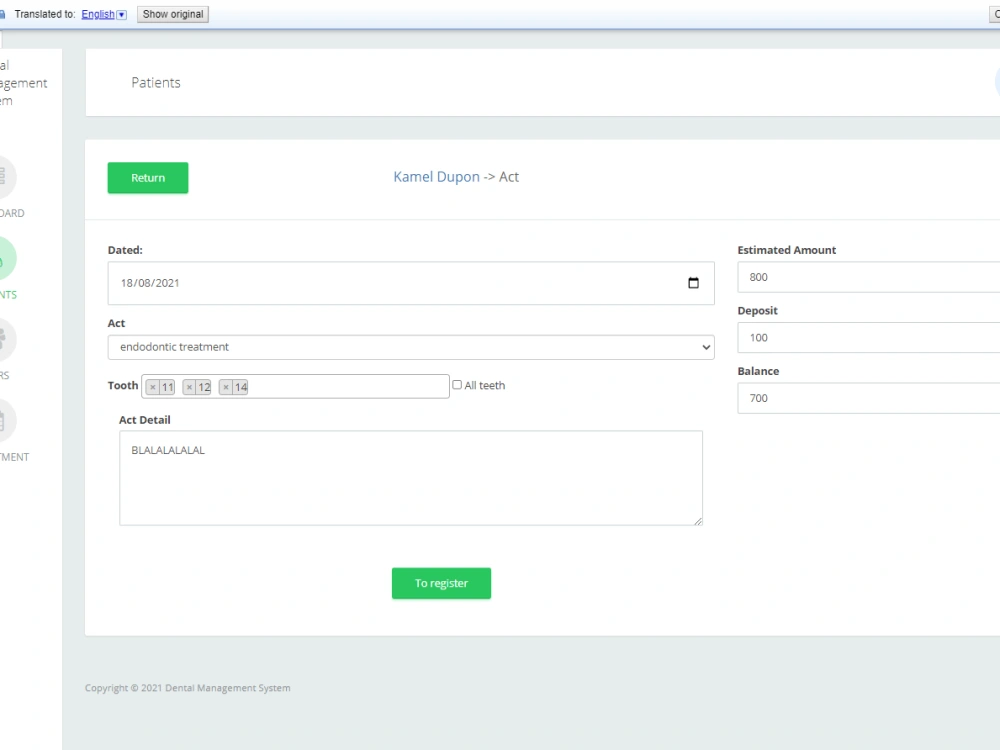Focus the Dated input field

(411, 283)
